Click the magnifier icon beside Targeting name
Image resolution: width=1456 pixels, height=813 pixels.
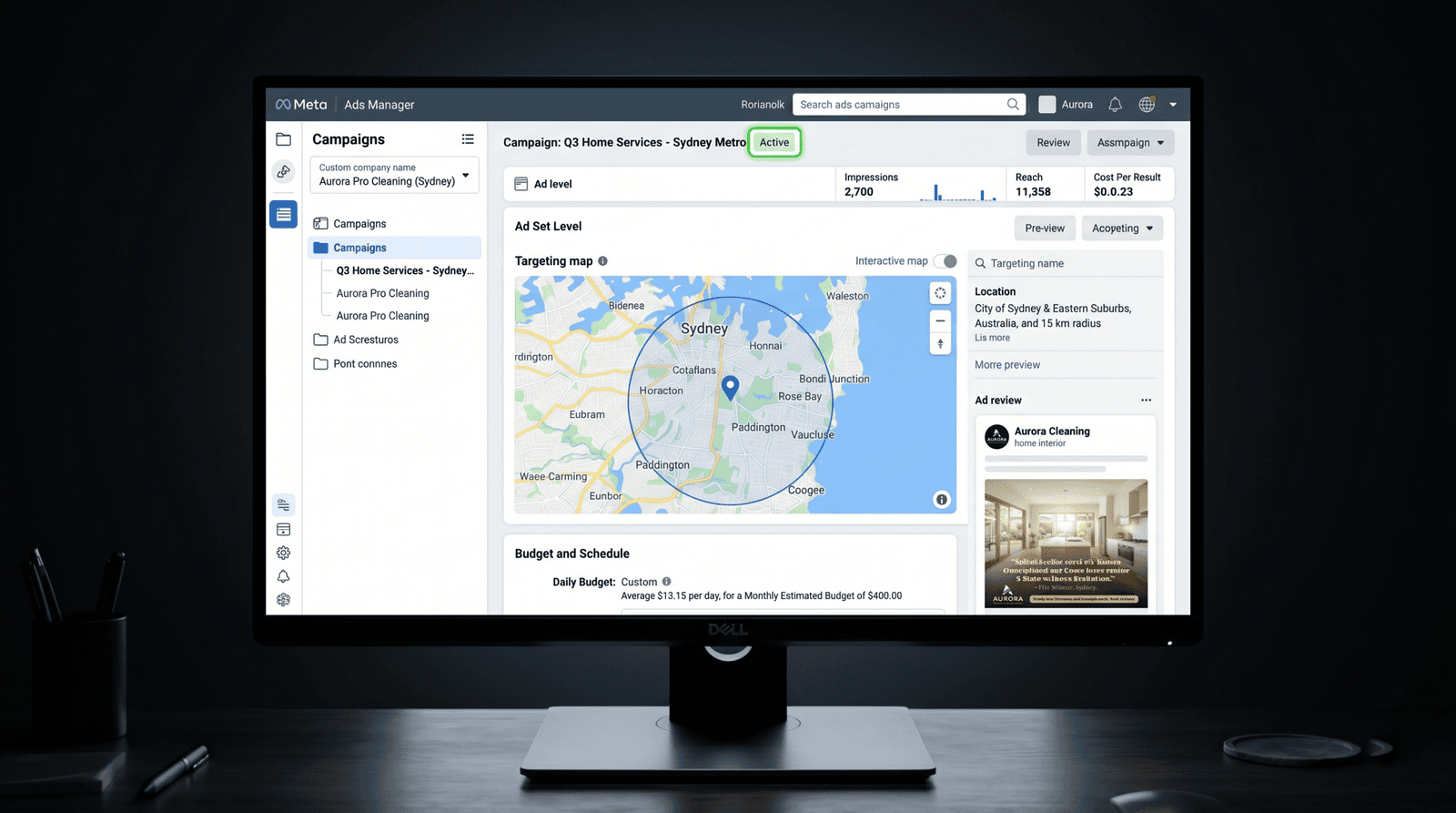pos(980,264)
